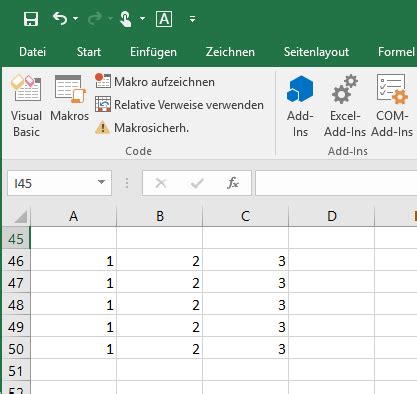Screen dimensions: 417x394
Task: Select column C header
Action: coord(246,216)
